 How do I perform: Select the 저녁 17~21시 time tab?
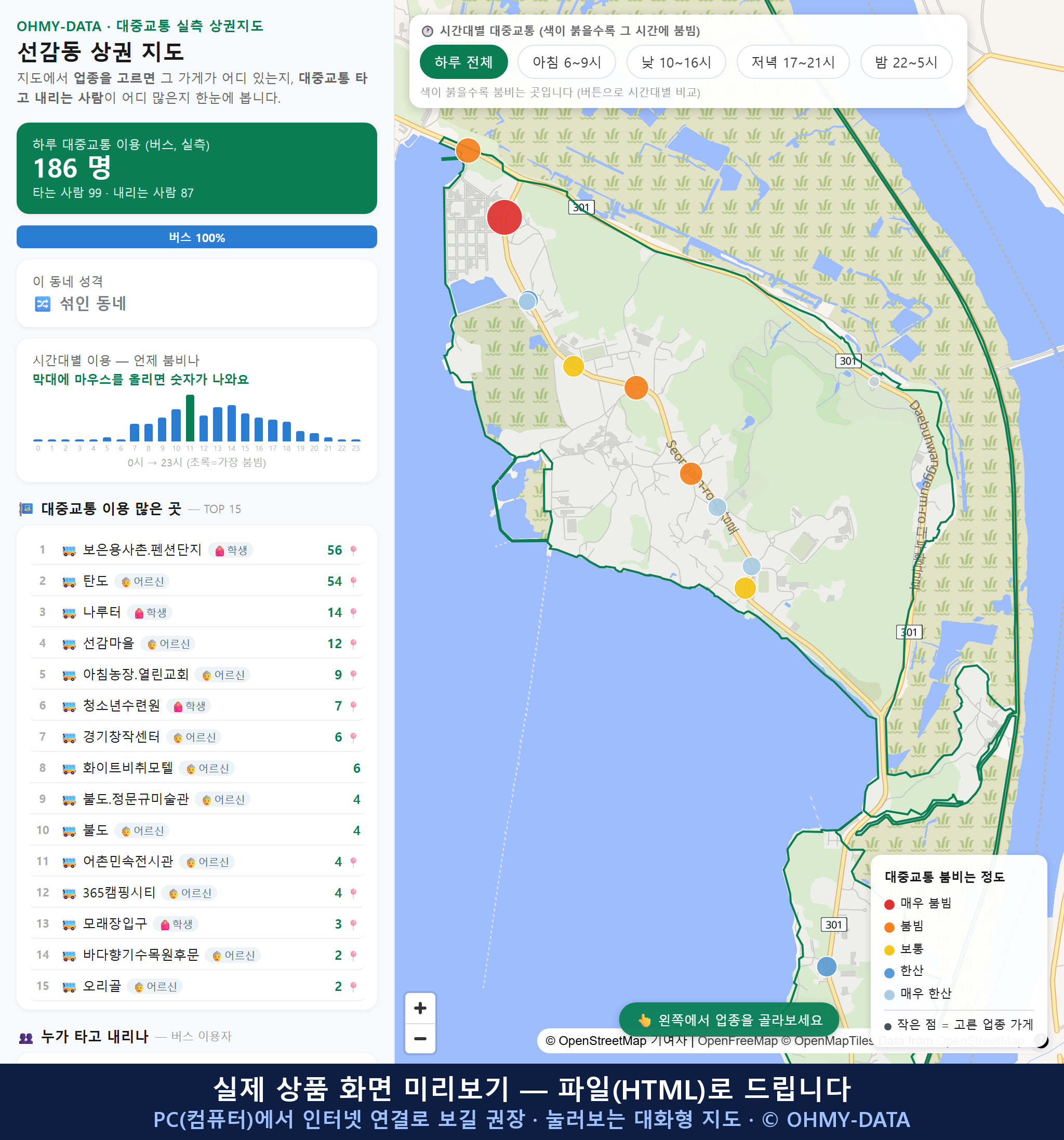pos(793,62)
